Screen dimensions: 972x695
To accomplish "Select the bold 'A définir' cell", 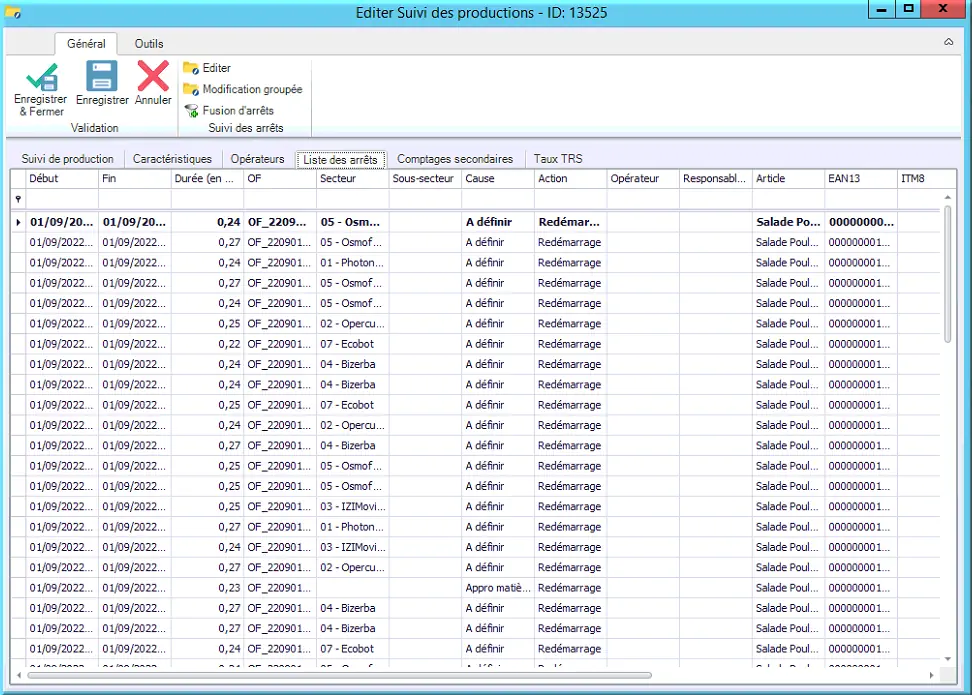I will 497,222.
